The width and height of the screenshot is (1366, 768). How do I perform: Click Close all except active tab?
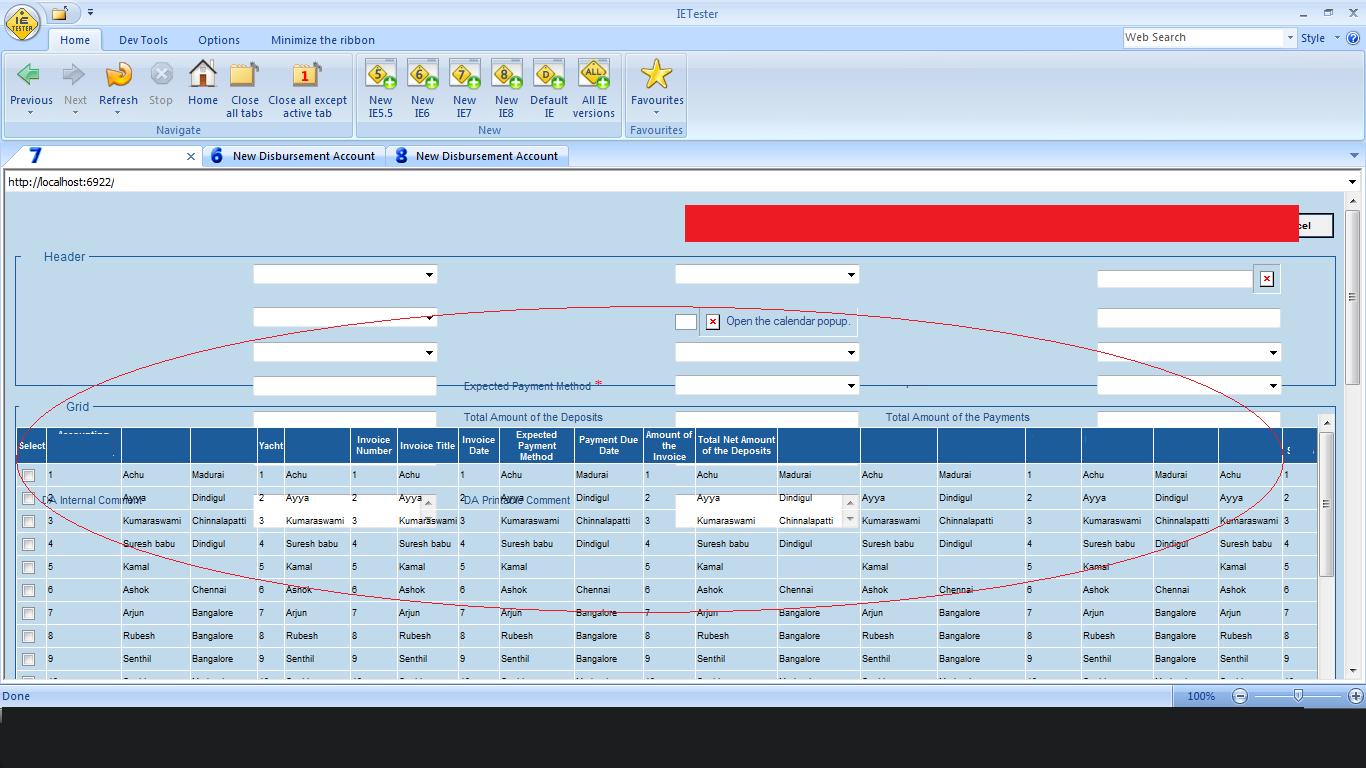(x=307, y=75)
